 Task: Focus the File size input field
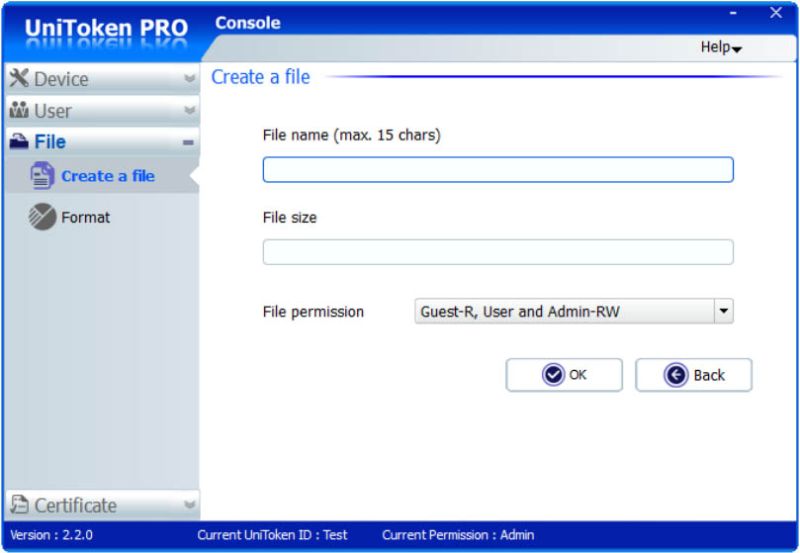(x=498, y=252)
